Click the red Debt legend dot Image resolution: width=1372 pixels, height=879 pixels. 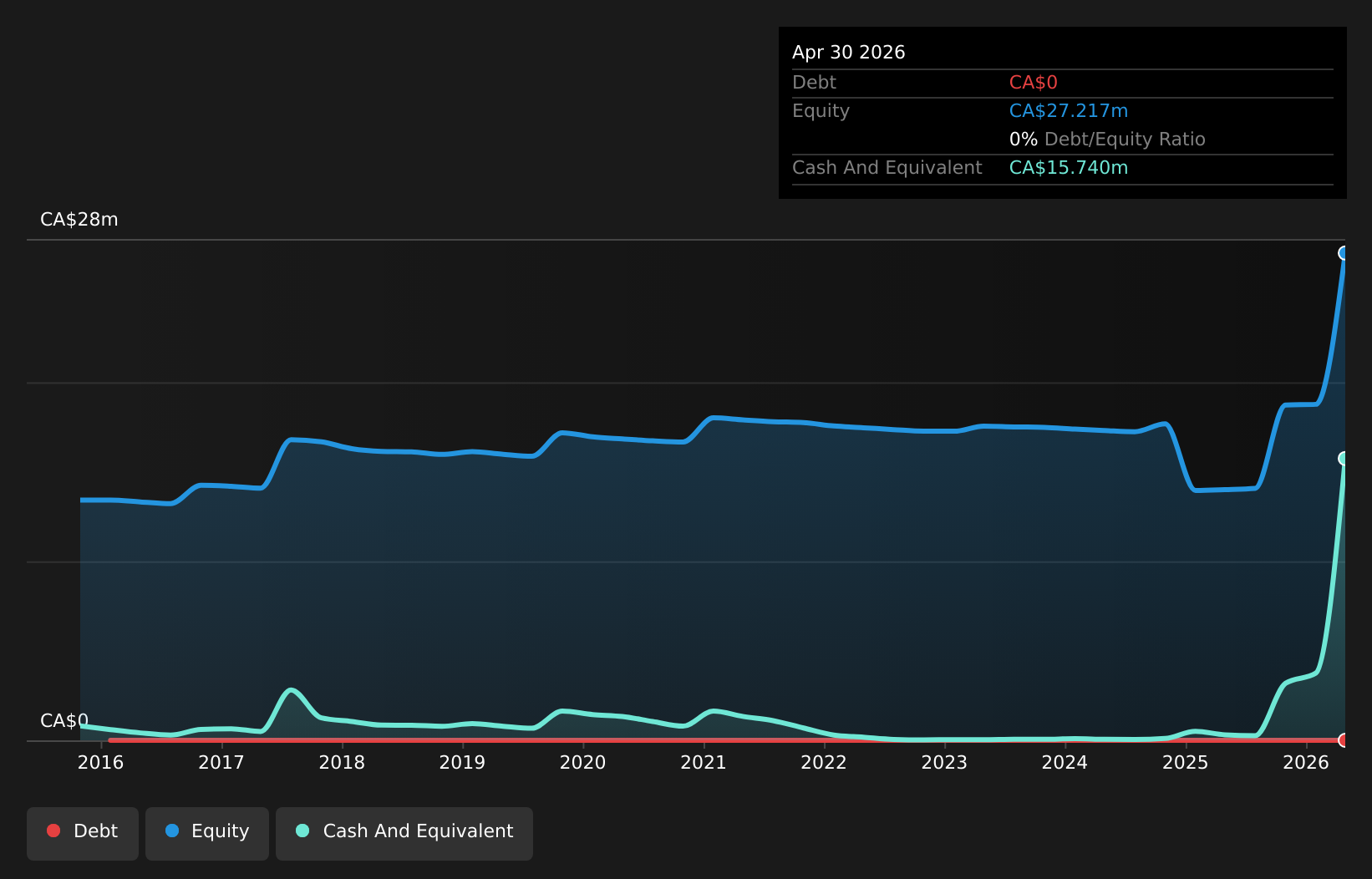tap(53, 831)
